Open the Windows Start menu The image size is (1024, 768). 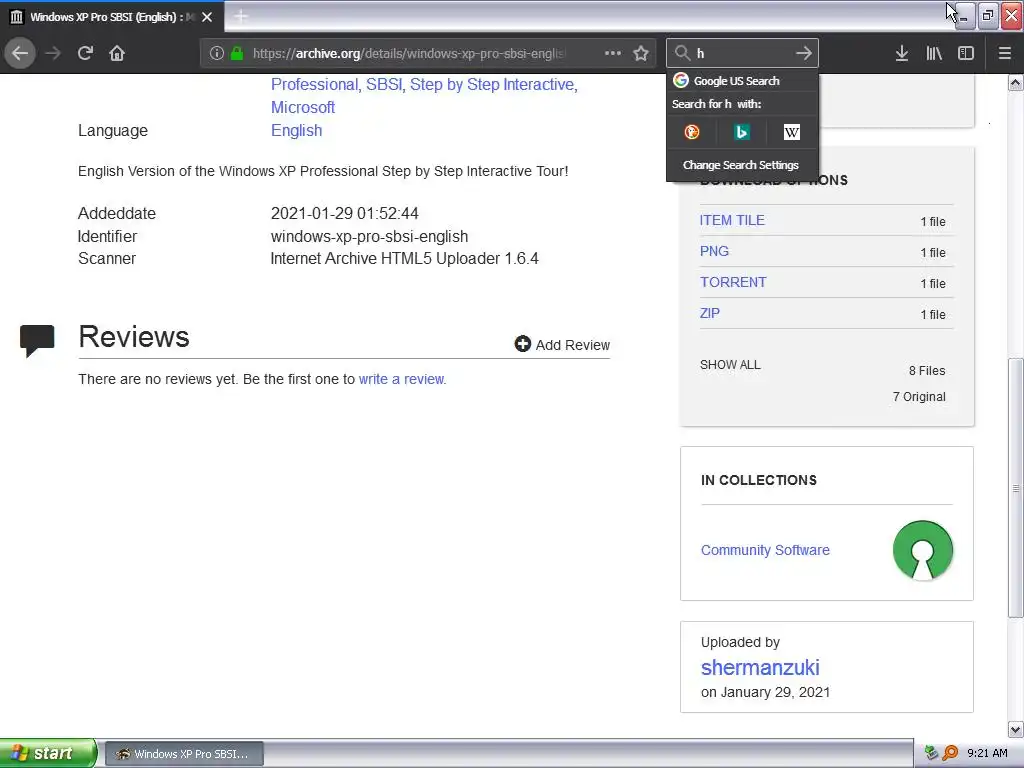click(x=48, y=753)
